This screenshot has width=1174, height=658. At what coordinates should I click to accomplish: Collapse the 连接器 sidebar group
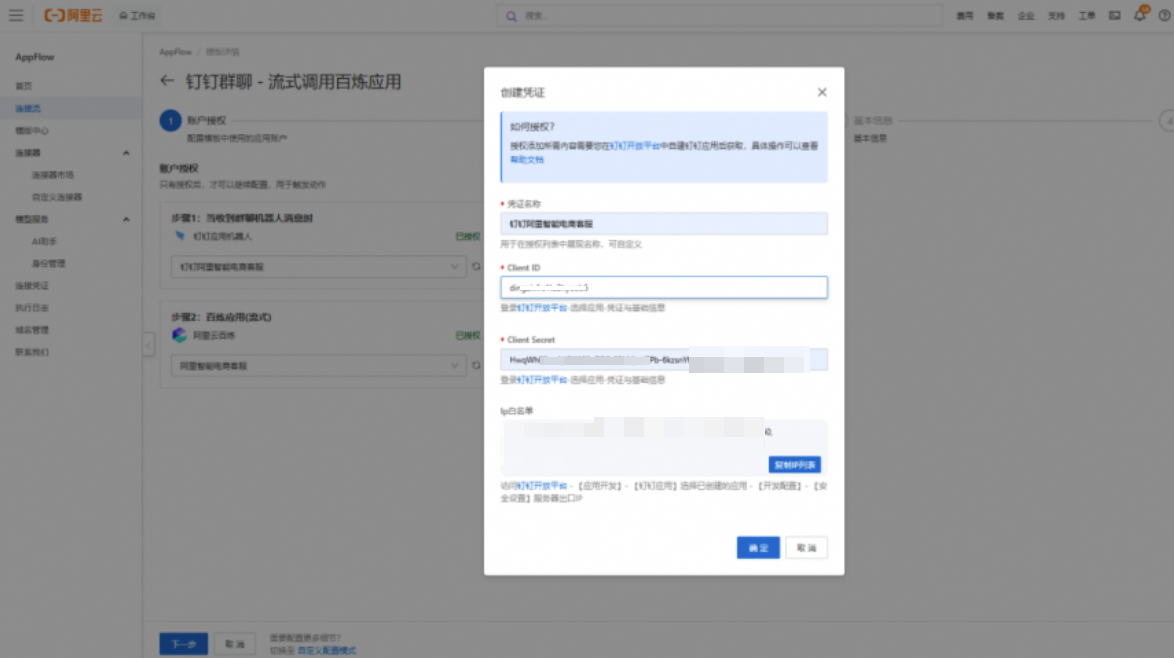126,153
